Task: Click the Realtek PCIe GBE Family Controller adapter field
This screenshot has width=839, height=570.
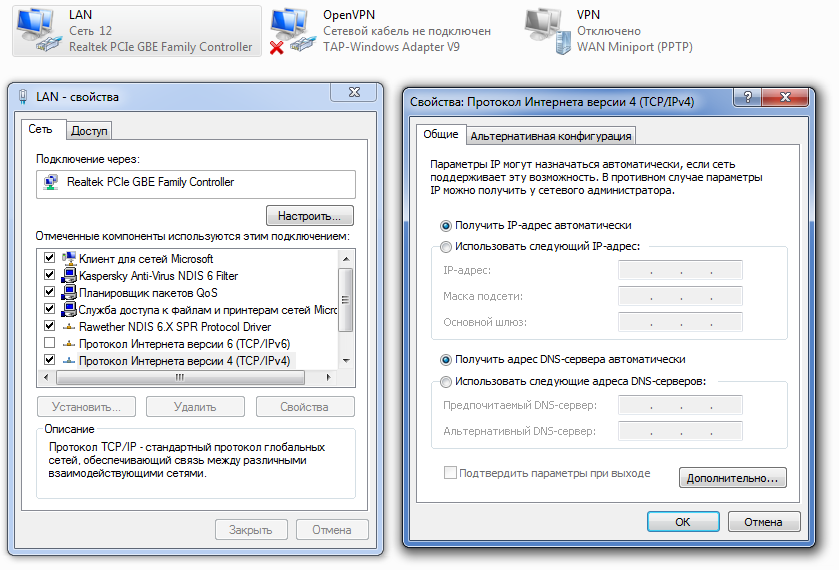Action: pyautogui.click(x=196, y=184)
